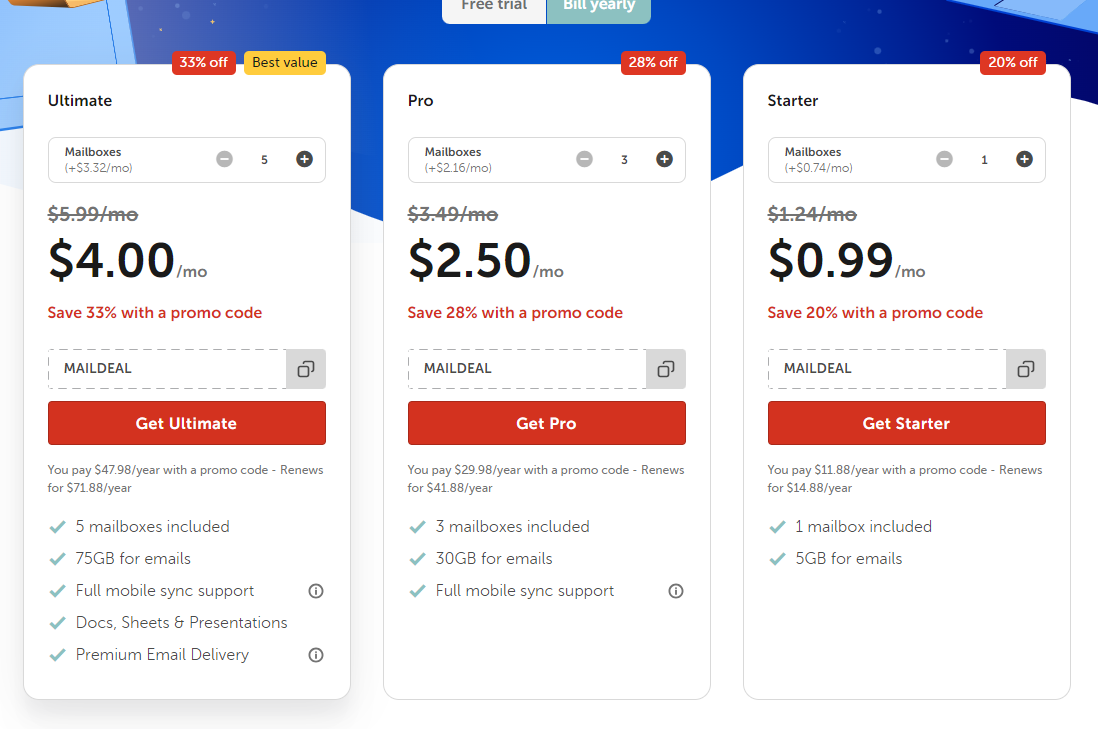Increase Starter plan mailbox count
Screen dimensions: 1098x729
click(x=1024, y=158)
